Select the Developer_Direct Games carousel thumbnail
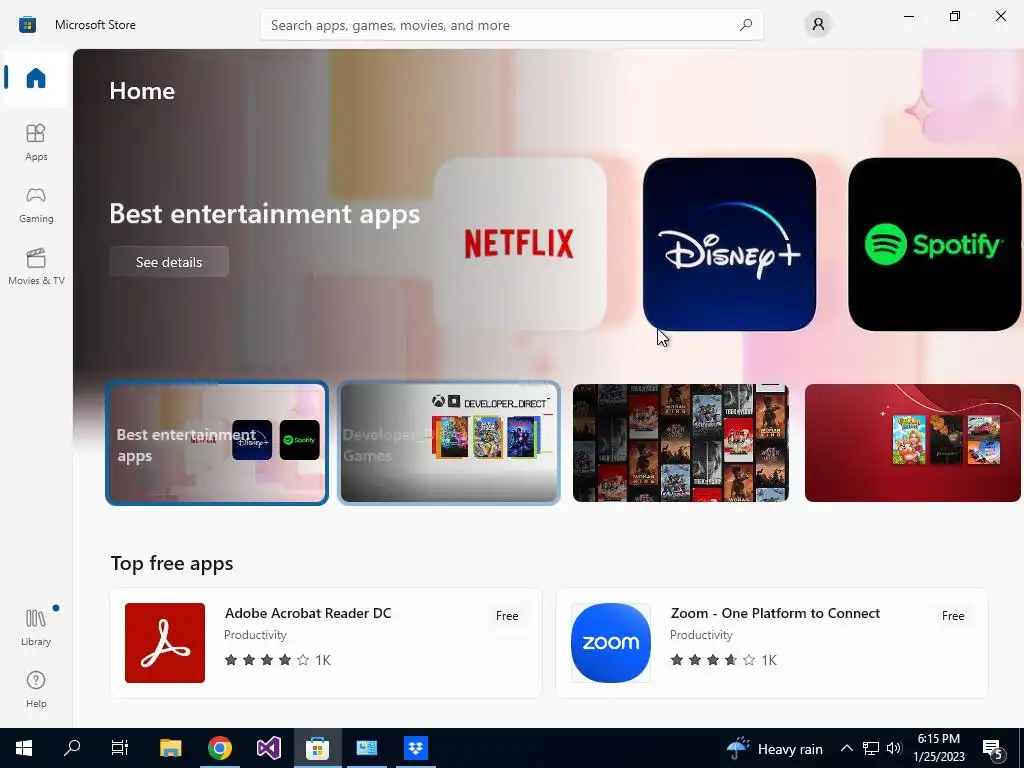 pyautogui.click(x=449, y=443)
